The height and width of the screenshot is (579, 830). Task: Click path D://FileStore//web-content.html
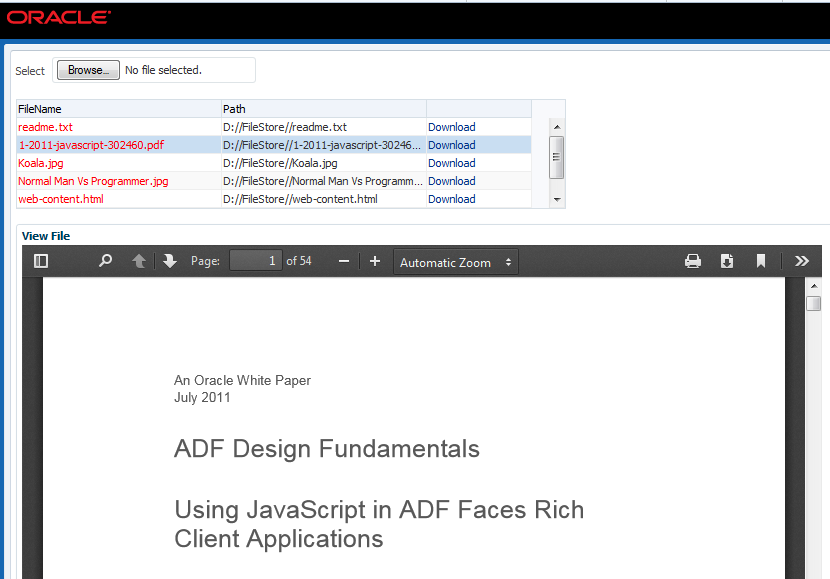click(300, 199)
